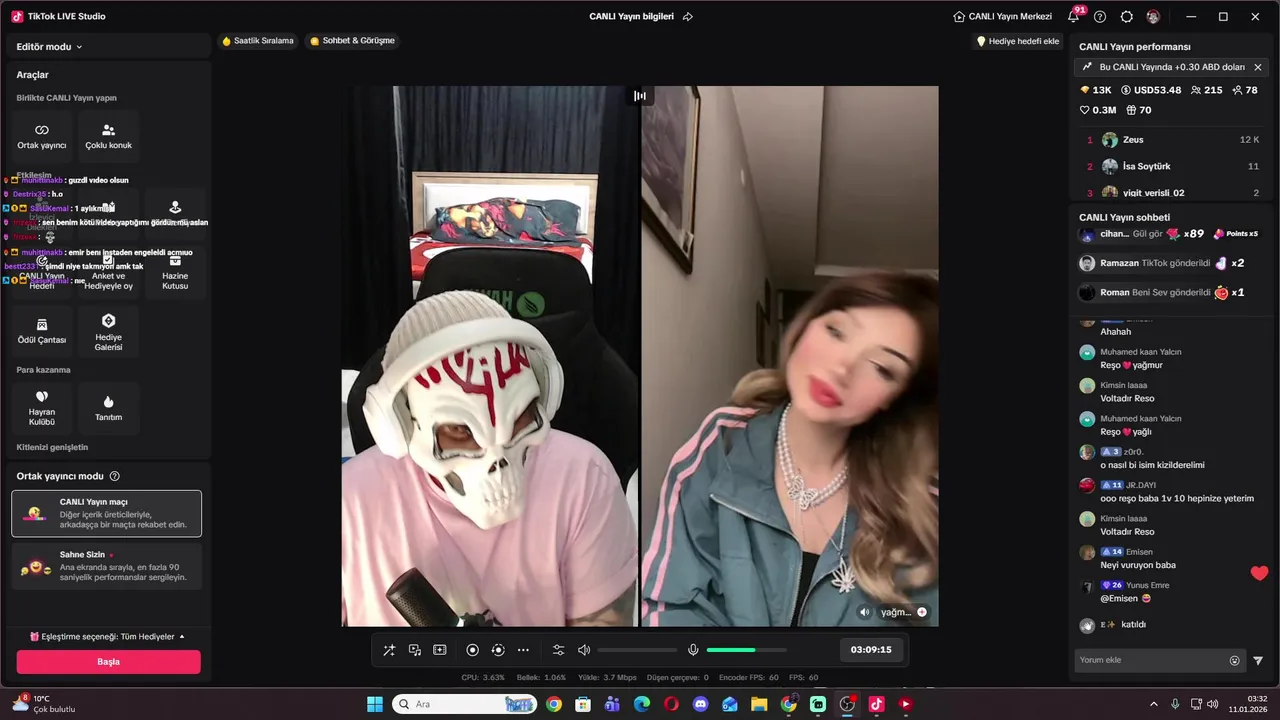Viewport: 1280px width, 720px height.
Task: Click the dashed-circle replay record icon
Action: (x=498, y=650)
